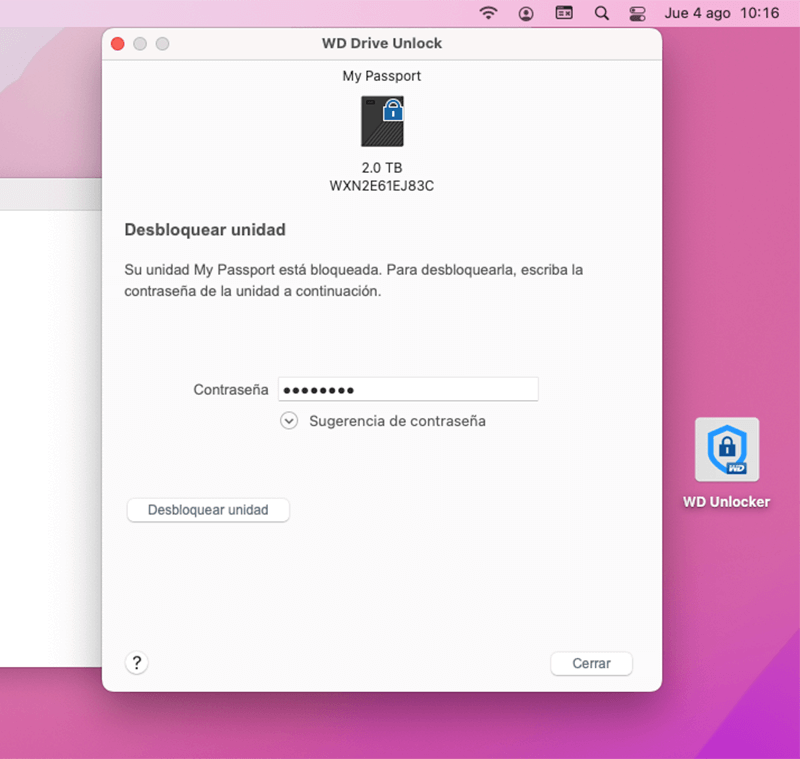Click the Desbloquear unidad heading
The height and width of the screenshot is (759, 800).
click(x=205, y=230)
